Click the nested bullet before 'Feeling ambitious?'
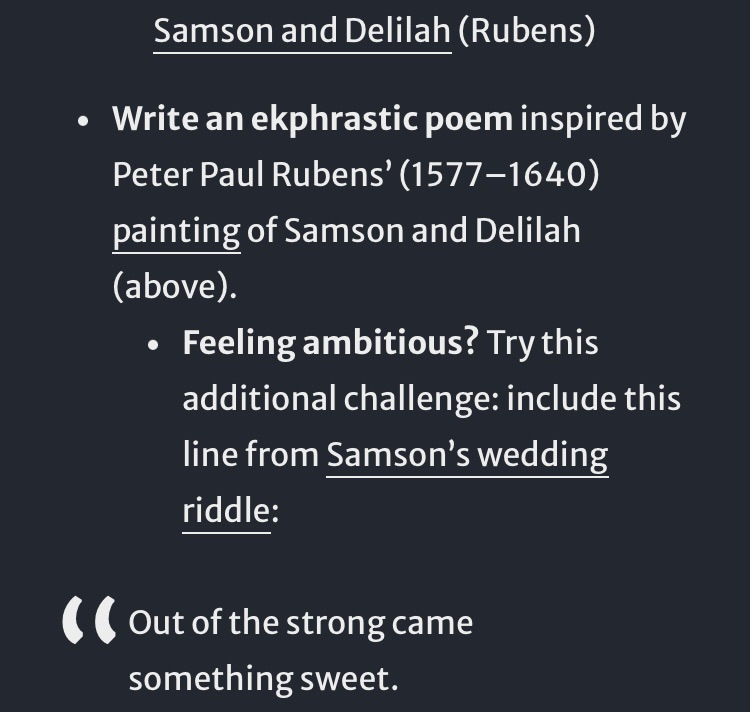This screenshot has width=750, height=712. (x=153, y=345)
